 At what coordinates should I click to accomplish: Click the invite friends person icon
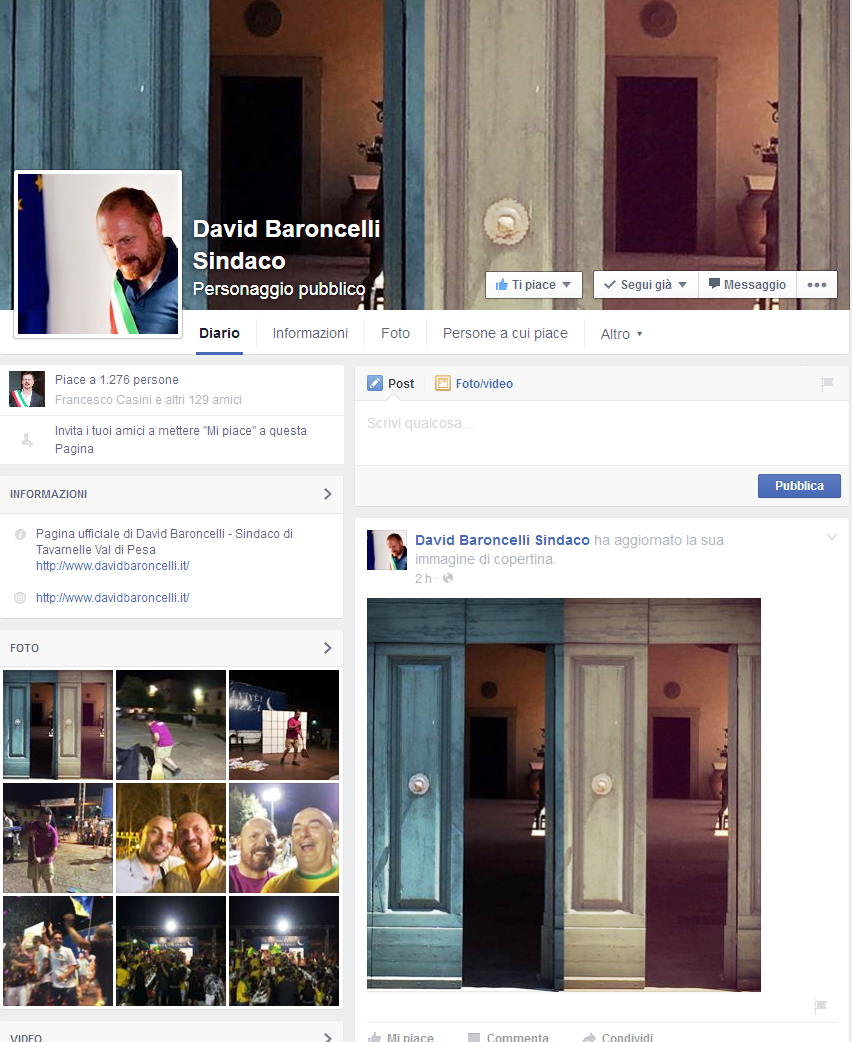(x=27, y=440)
